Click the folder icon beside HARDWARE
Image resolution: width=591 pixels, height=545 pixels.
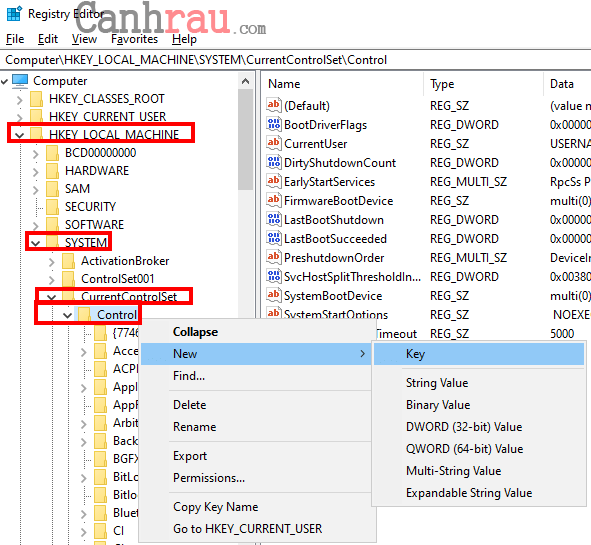(x=52, y=171)
